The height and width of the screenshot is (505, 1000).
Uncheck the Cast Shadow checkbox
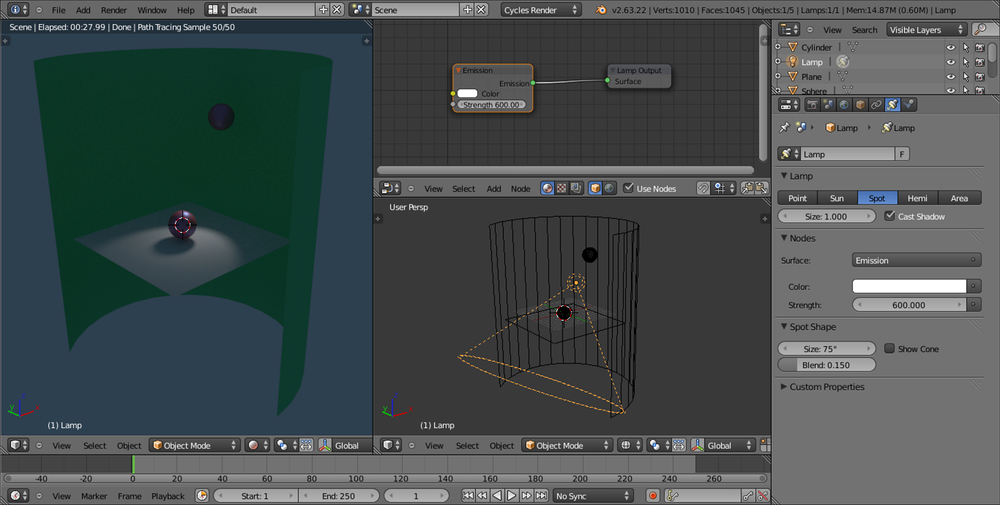tap(890, 216)
